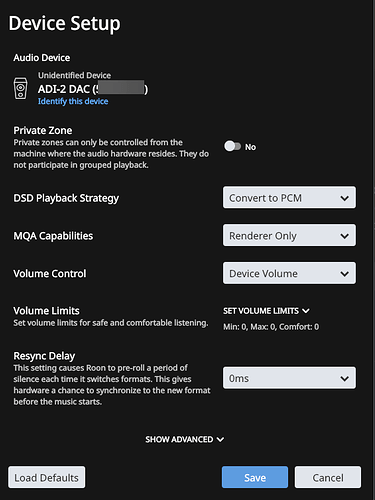Click the ADI-2 DAC device name
The height and width of the screenshot is (500, 375).
tap(93, 89)
